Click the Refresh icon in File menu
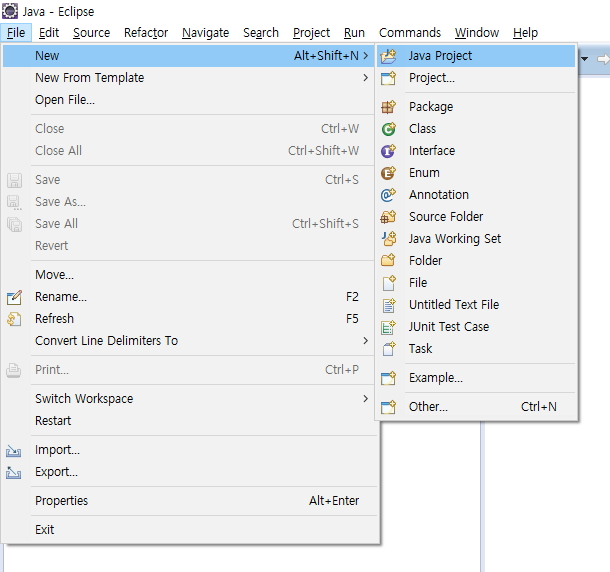 point(14,319)
